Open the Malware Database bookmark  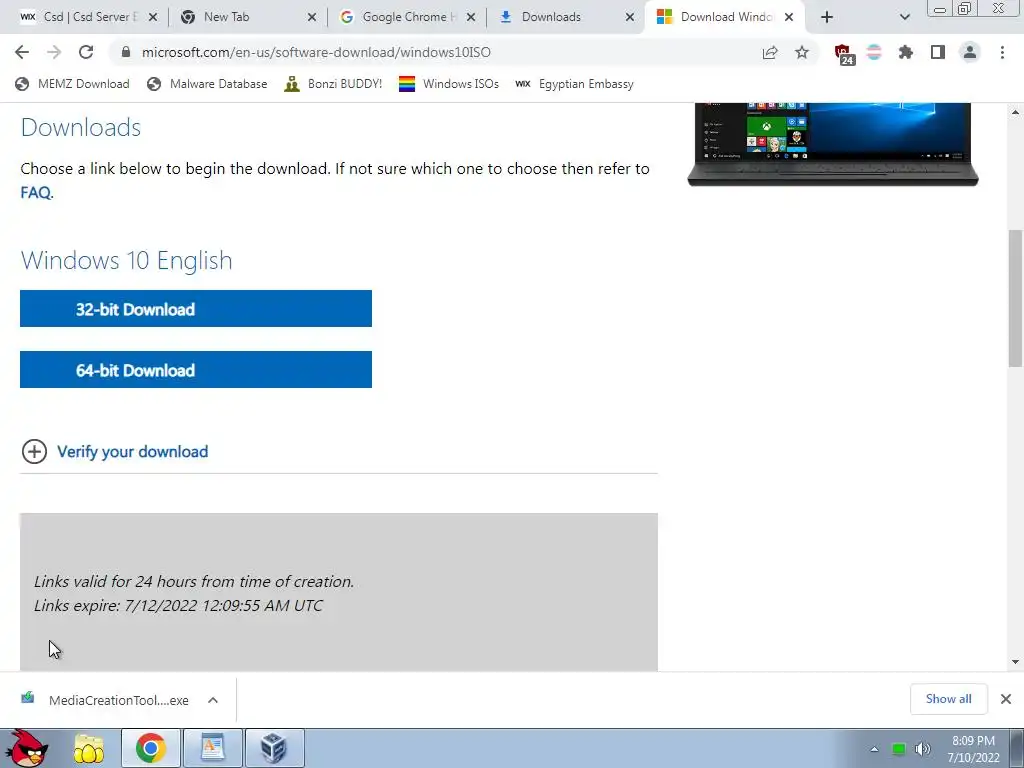coord(207,84)
